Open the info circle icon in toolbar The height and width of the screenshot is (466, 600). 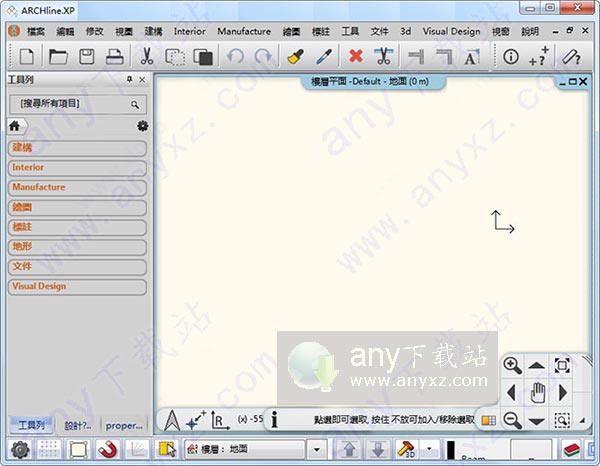[x=511, y=57]
